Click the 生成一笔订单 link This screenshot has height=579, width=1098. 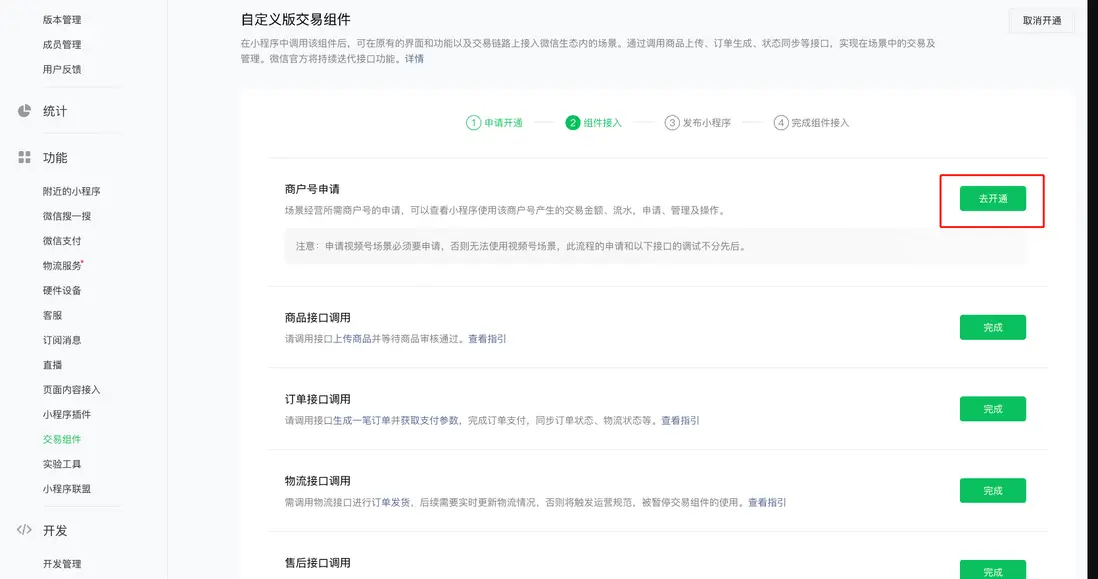(362, 421)
